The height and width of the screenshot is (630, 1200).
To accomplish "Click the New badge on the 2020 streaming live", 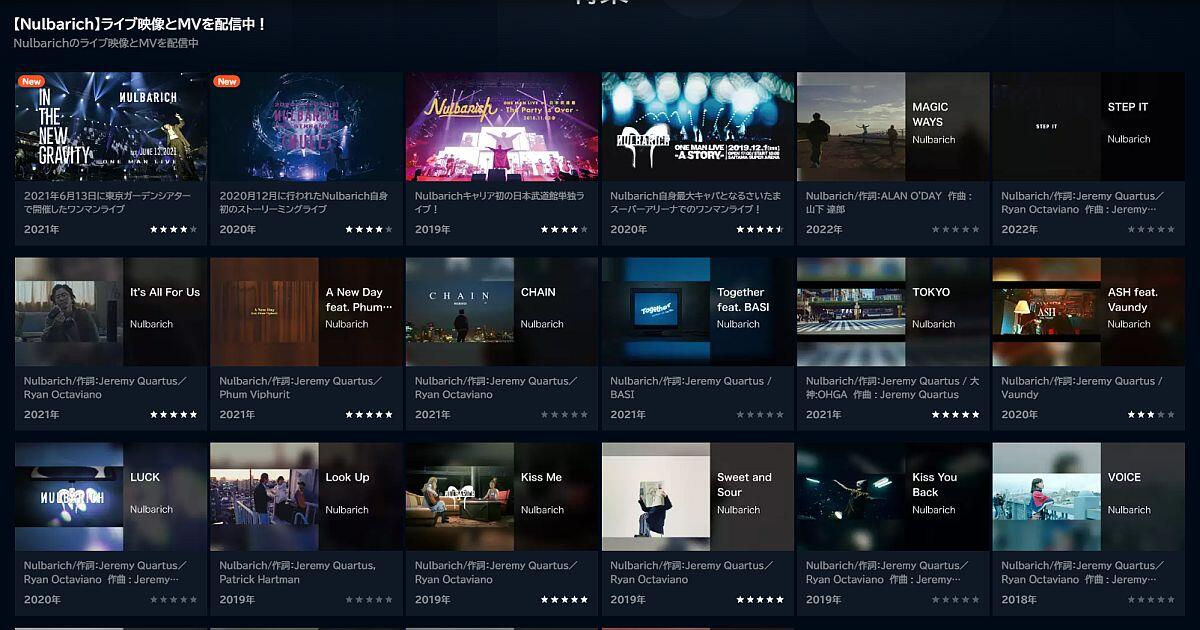I will (x=227, y=82).
